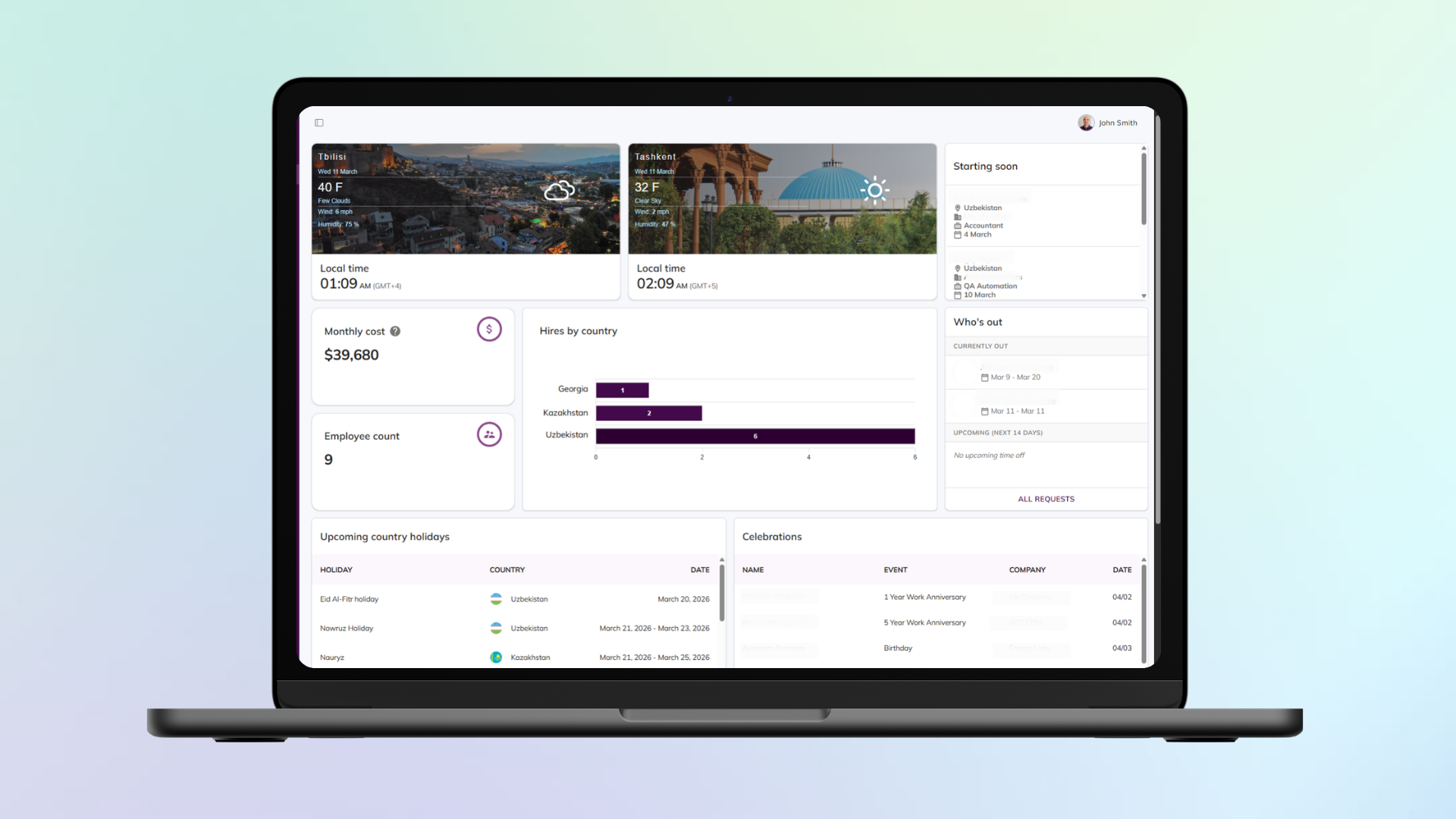Sort by the HOLIDAY column header
This screenshot has width=1456, height=819.
(x=336, y=570)
